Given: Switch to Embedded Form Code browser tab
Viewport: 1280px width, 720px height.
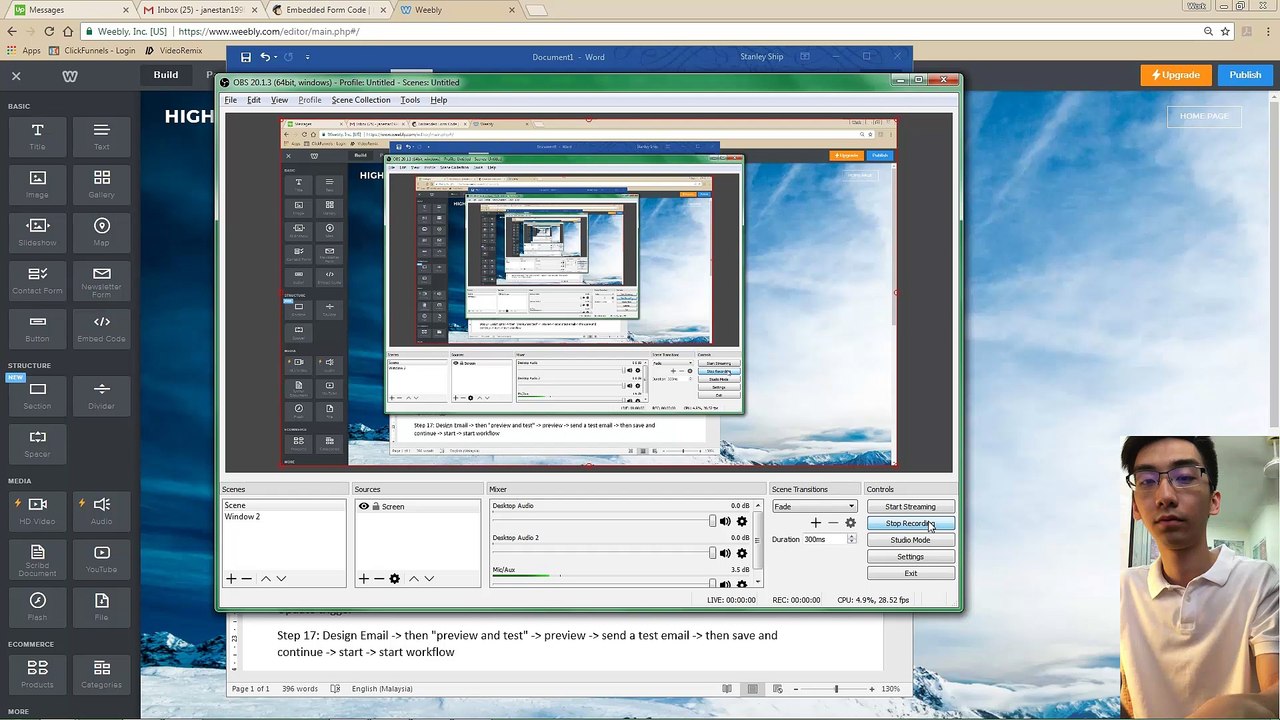Looking at the screenshot, I should click(325, 10).
